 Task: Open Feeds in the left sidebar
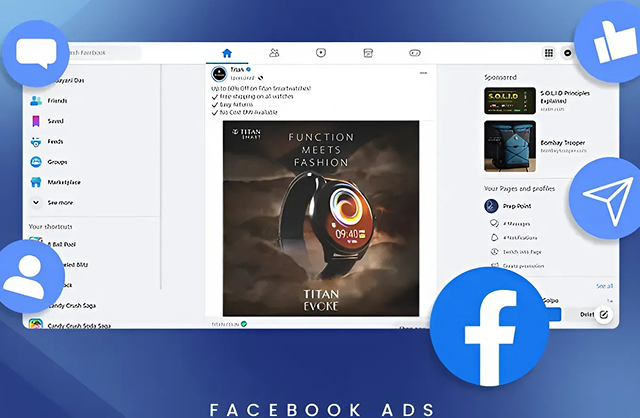[x=47, y=142]
